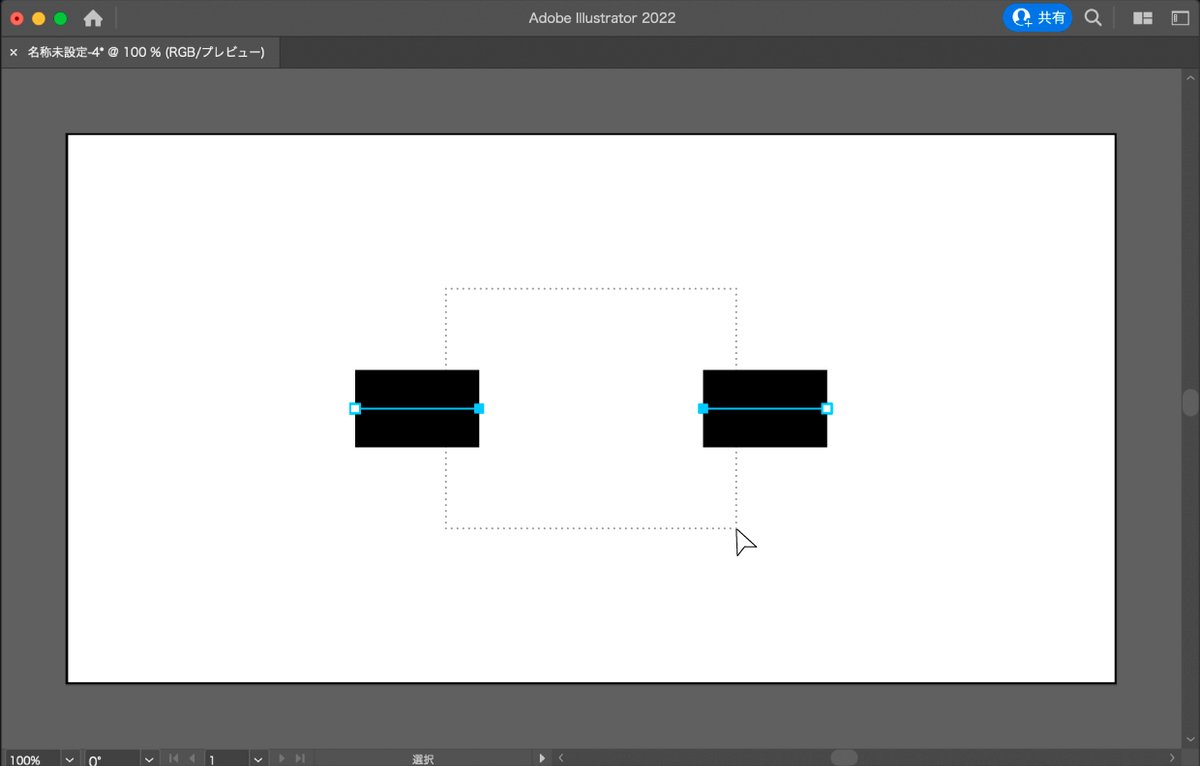Open the artboard navigation dropdown
This screenshot has height=766, width=1200.
click(x=258, y=759)
